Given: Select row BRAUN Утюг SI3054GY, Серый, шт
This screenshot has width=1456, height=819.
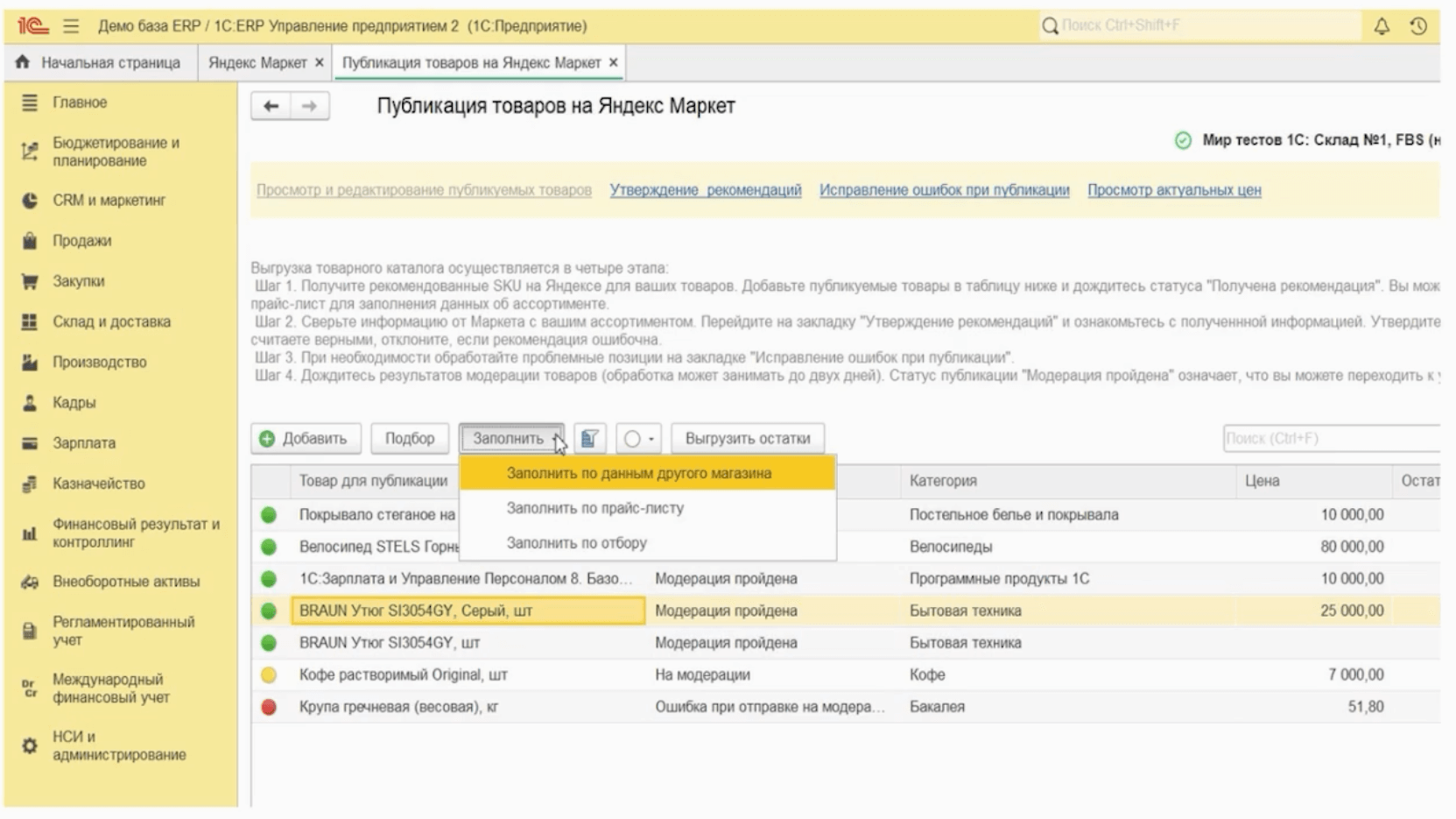Looking at the screenshot, I should point(846,611).
